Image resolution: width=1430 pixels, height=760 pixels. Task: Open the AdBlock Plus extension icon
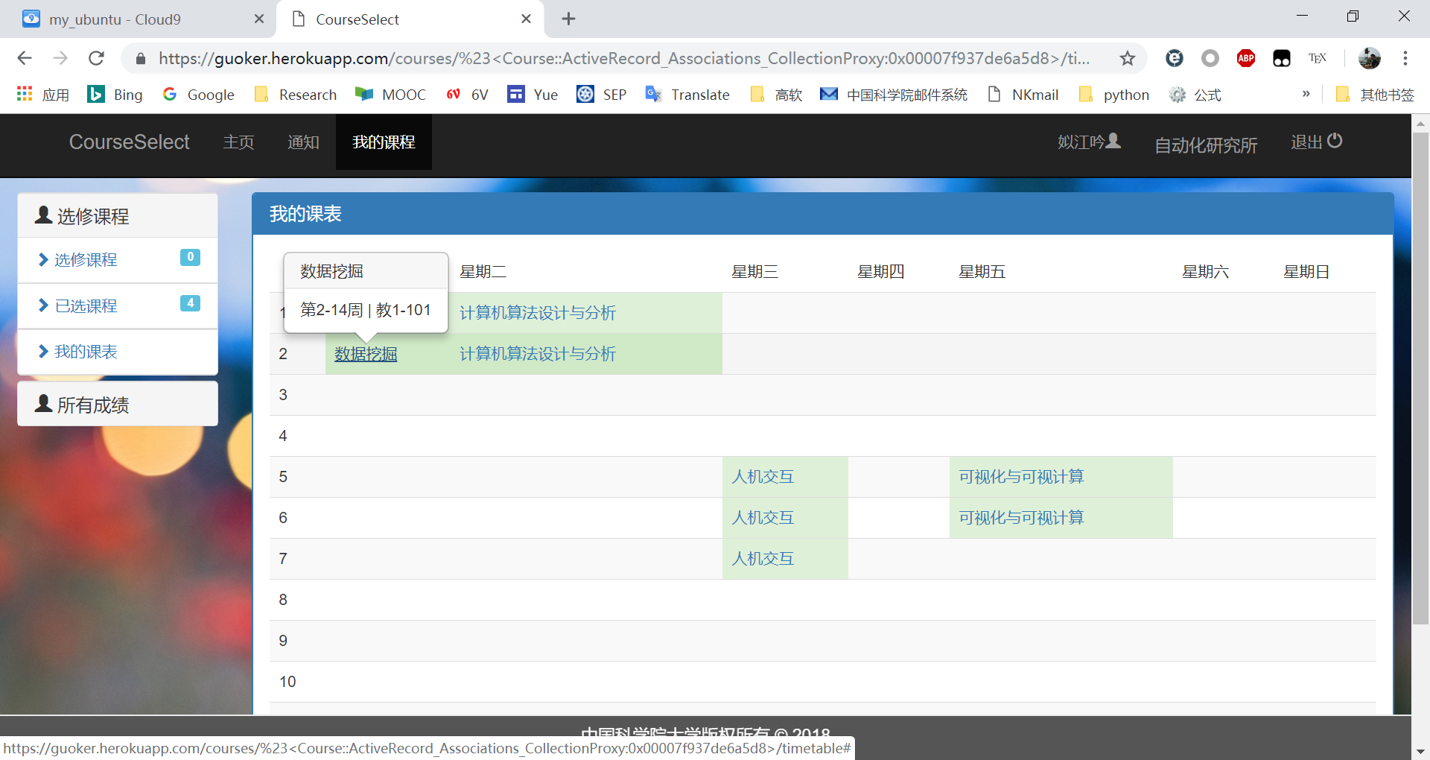(x=1246, y=58)
